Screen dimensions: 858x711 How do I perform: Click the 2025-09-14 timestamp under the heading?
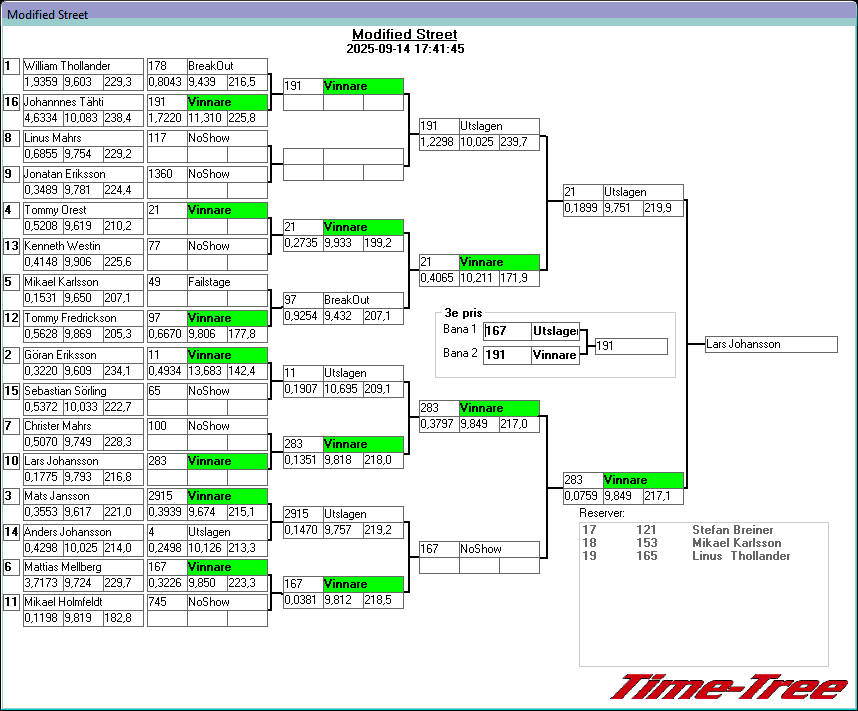pos(405,48)
